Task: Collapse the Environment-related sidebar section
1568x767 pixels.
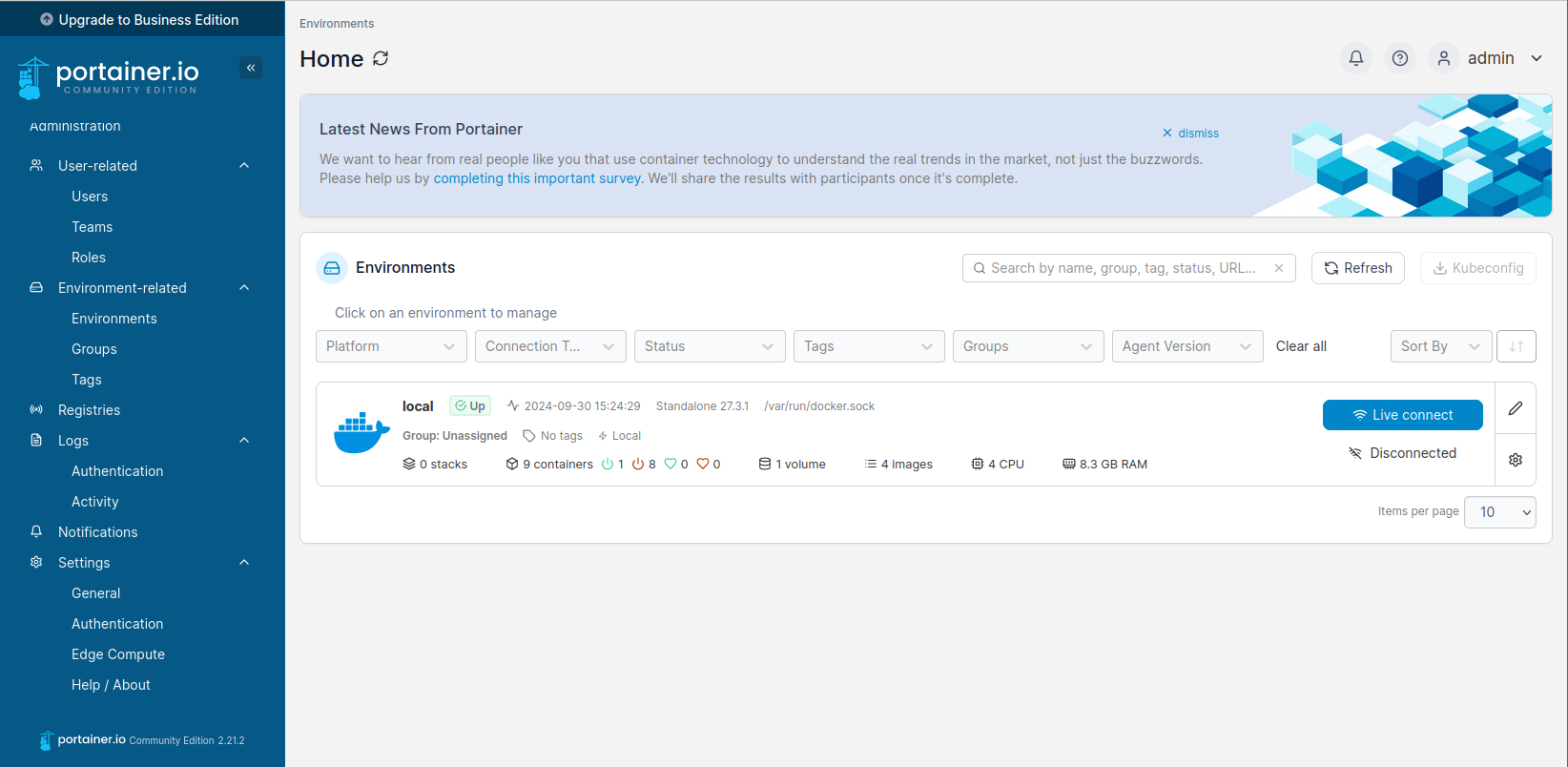Action: (x=244, y=288)
